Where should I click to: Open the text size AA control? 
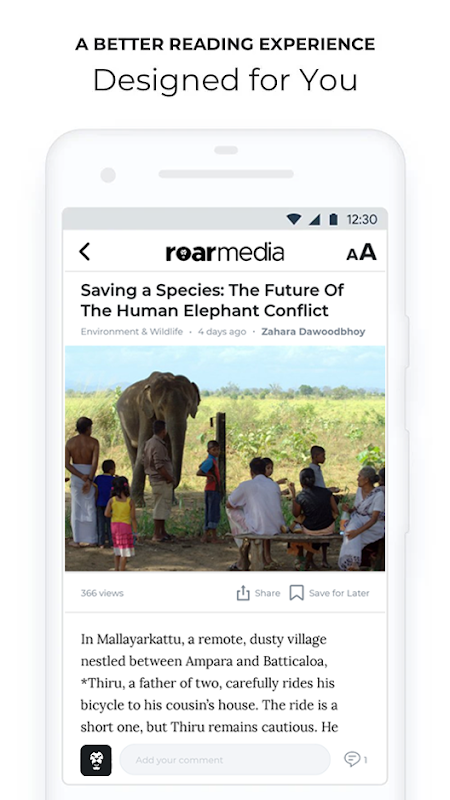(x=361, y=252)
